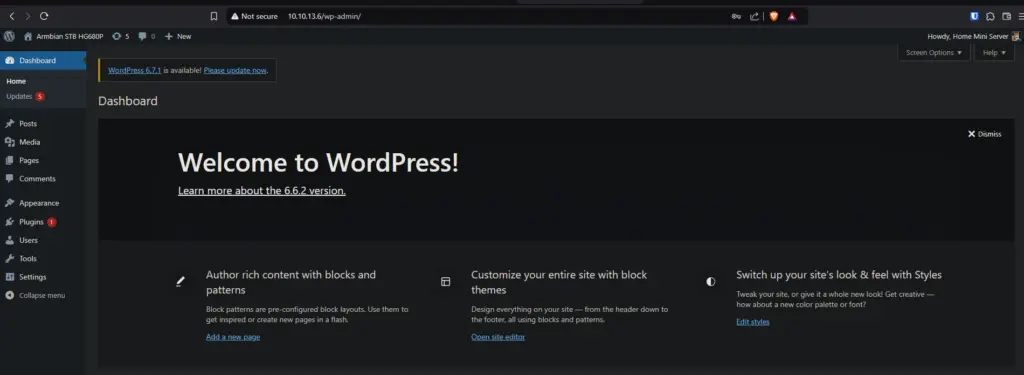The image size is (1024, 375).
Task: Open the Brave Wallet icon
Action: coord(1006,16)
